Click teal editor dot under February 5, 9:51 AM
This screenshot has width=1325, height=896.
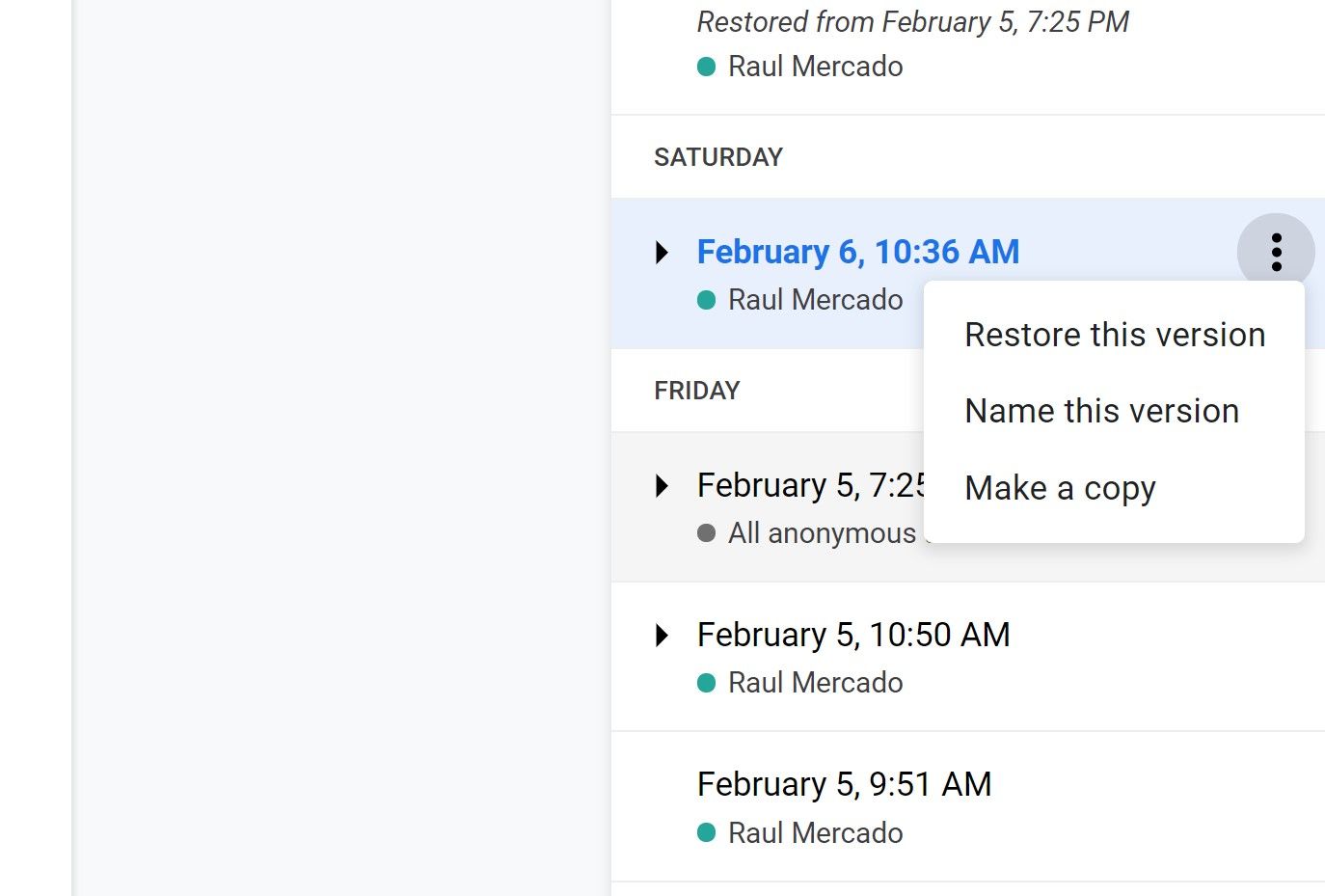(x=706, y=833)
